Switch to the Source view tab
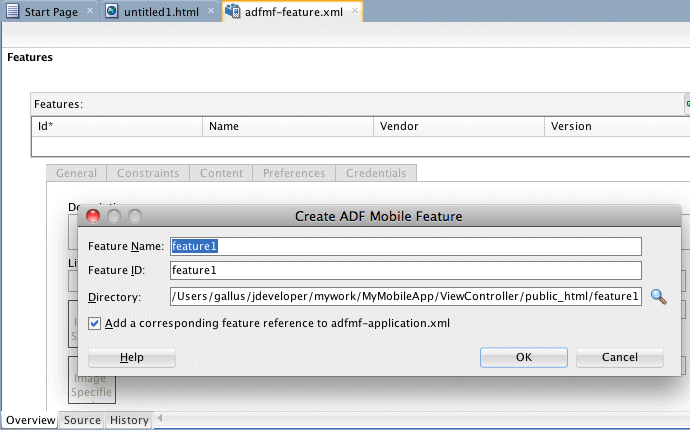690x430 pixels. 82,420
